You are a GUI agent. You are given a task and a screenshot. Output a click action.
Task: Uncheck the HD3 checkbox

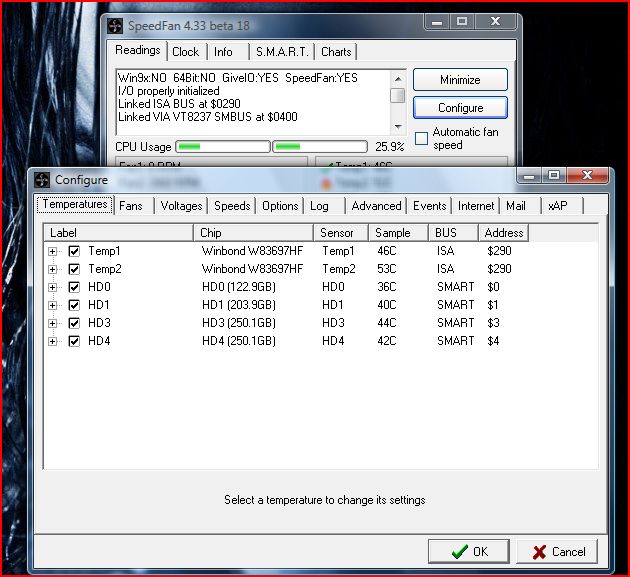click(74, 323)
